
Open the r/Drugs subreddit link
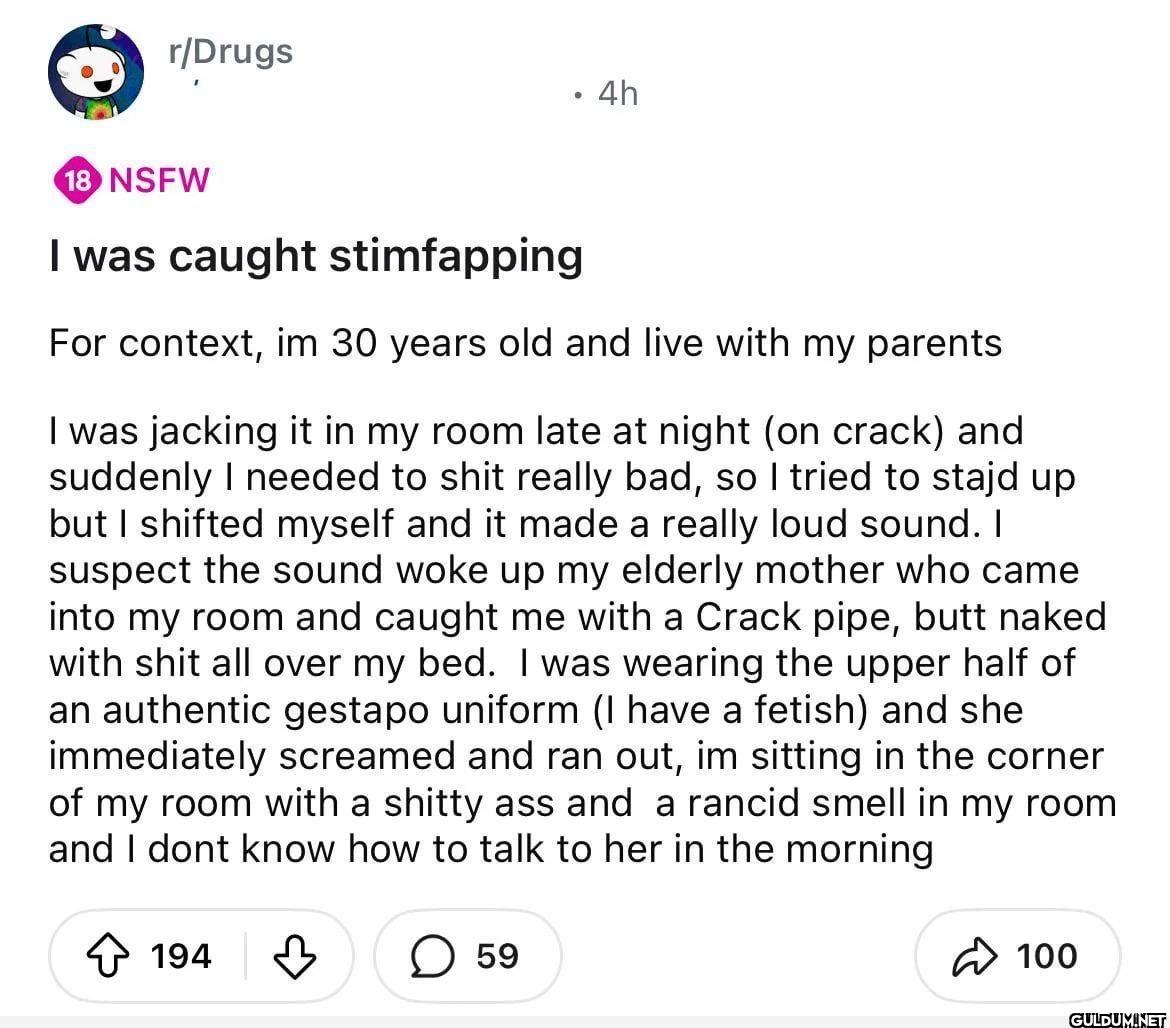[x=231, y=51]
